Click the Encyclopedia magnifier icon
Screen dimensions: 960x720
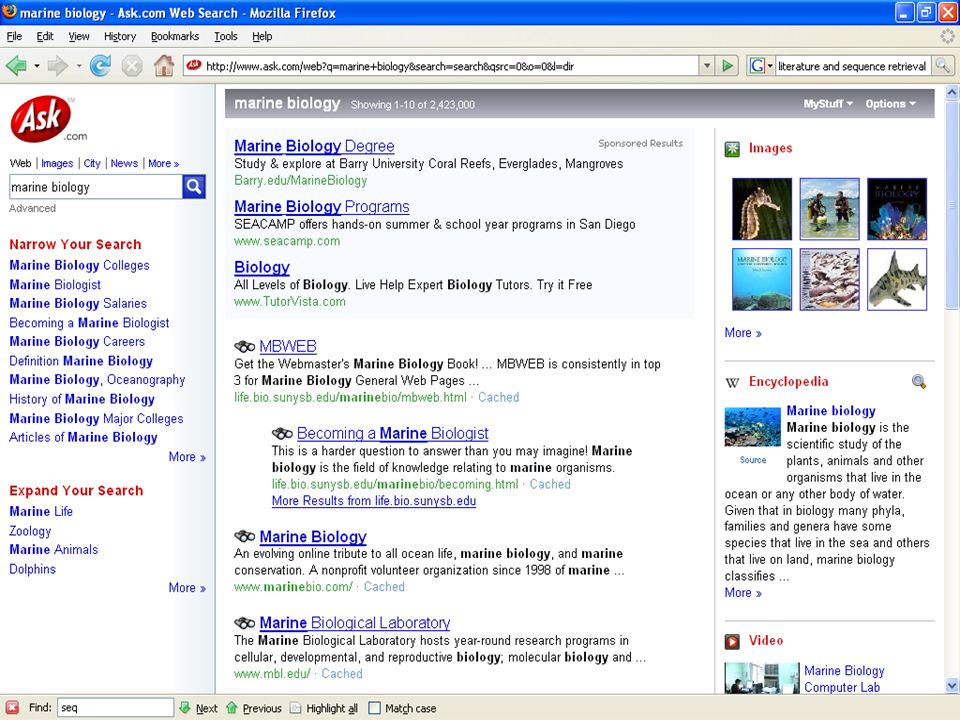918,381
